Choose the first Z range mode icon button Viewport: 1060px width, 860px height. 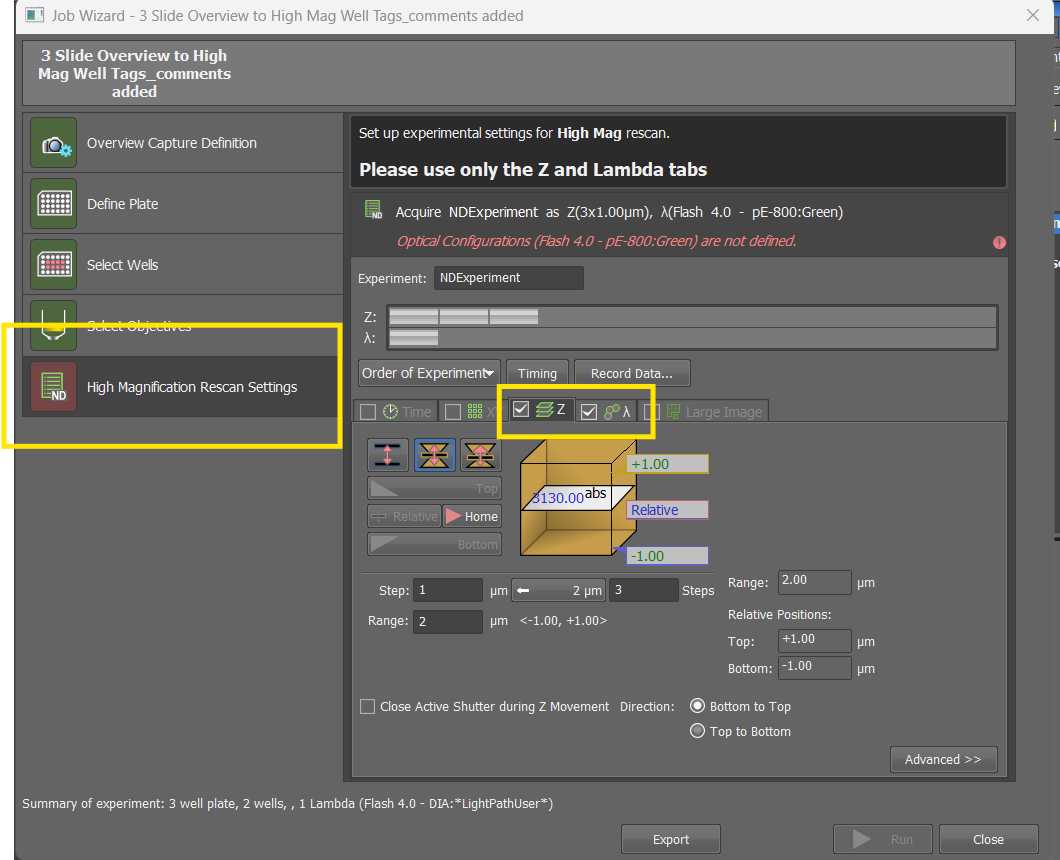pyautogui.click(x=388, y=455)
